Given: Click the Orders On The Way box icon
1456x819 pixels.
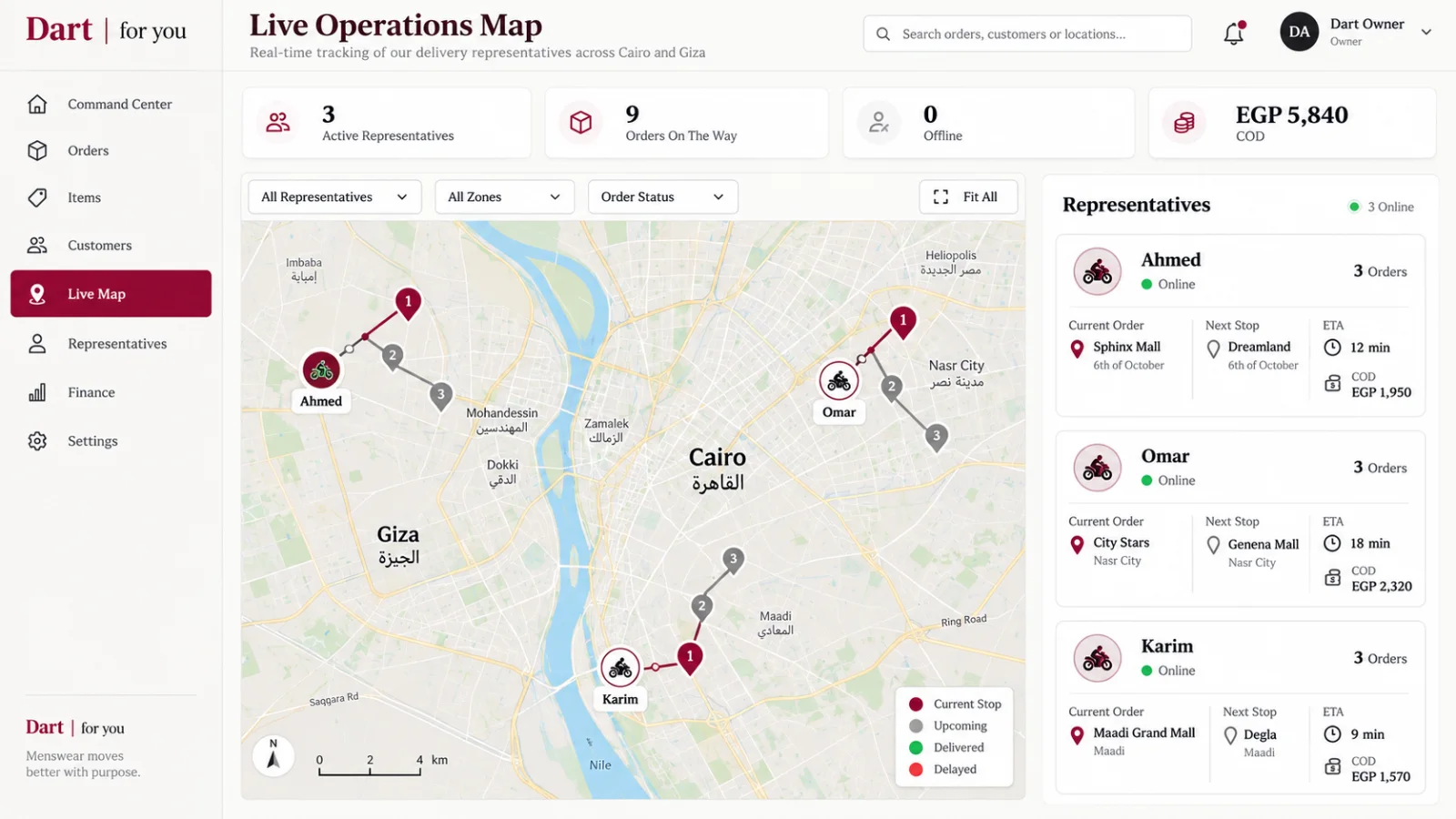Looking at the screenshot, I should pos(581,122).
